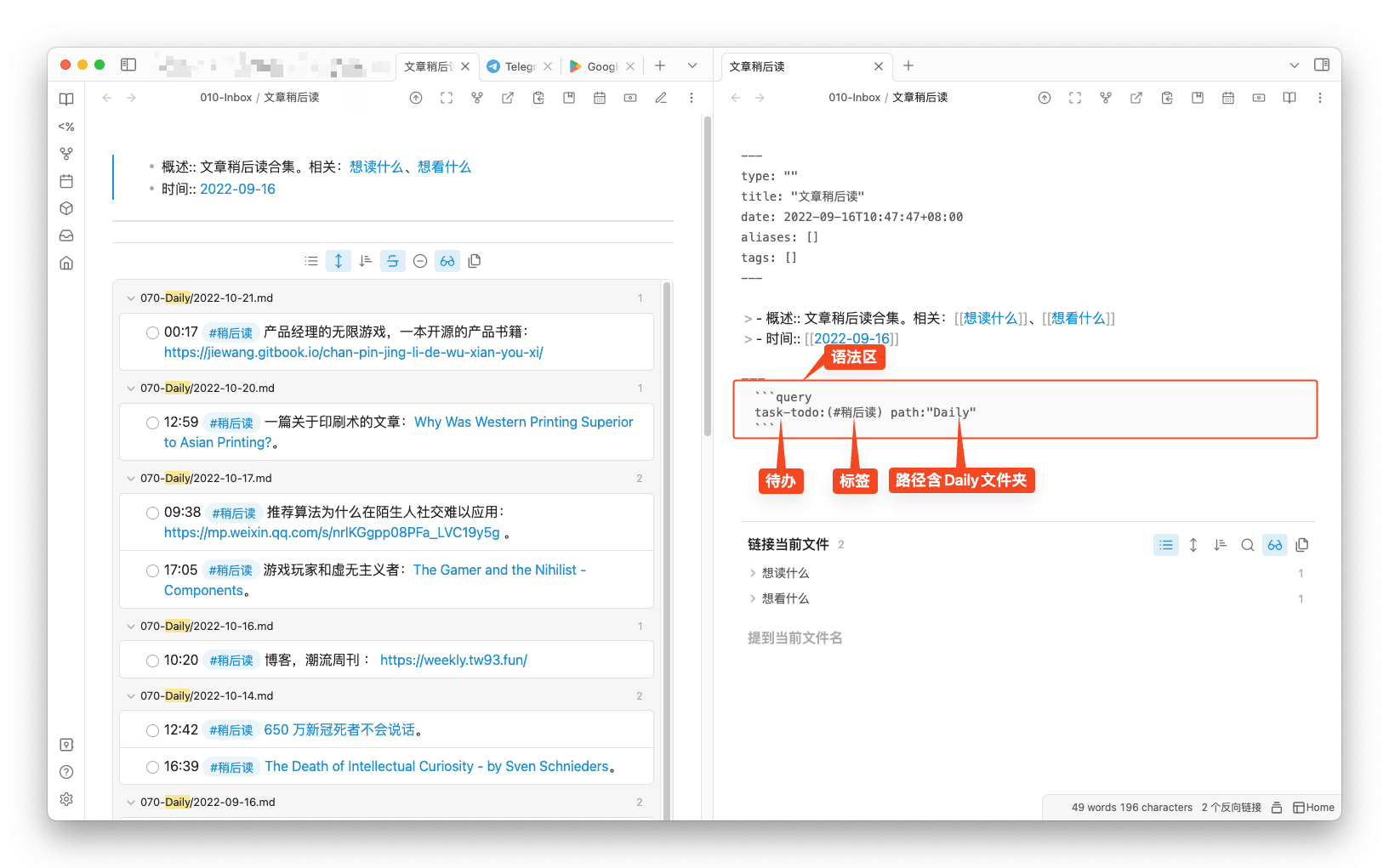Open graph view icon in left ribbon
Screen dimensions: 1389x868
(66, 154)
